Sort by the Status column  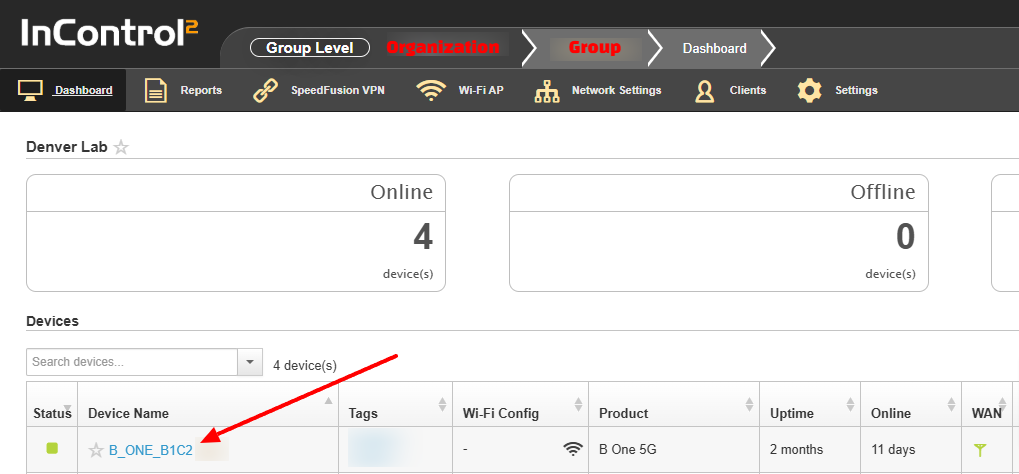point(52,404)
